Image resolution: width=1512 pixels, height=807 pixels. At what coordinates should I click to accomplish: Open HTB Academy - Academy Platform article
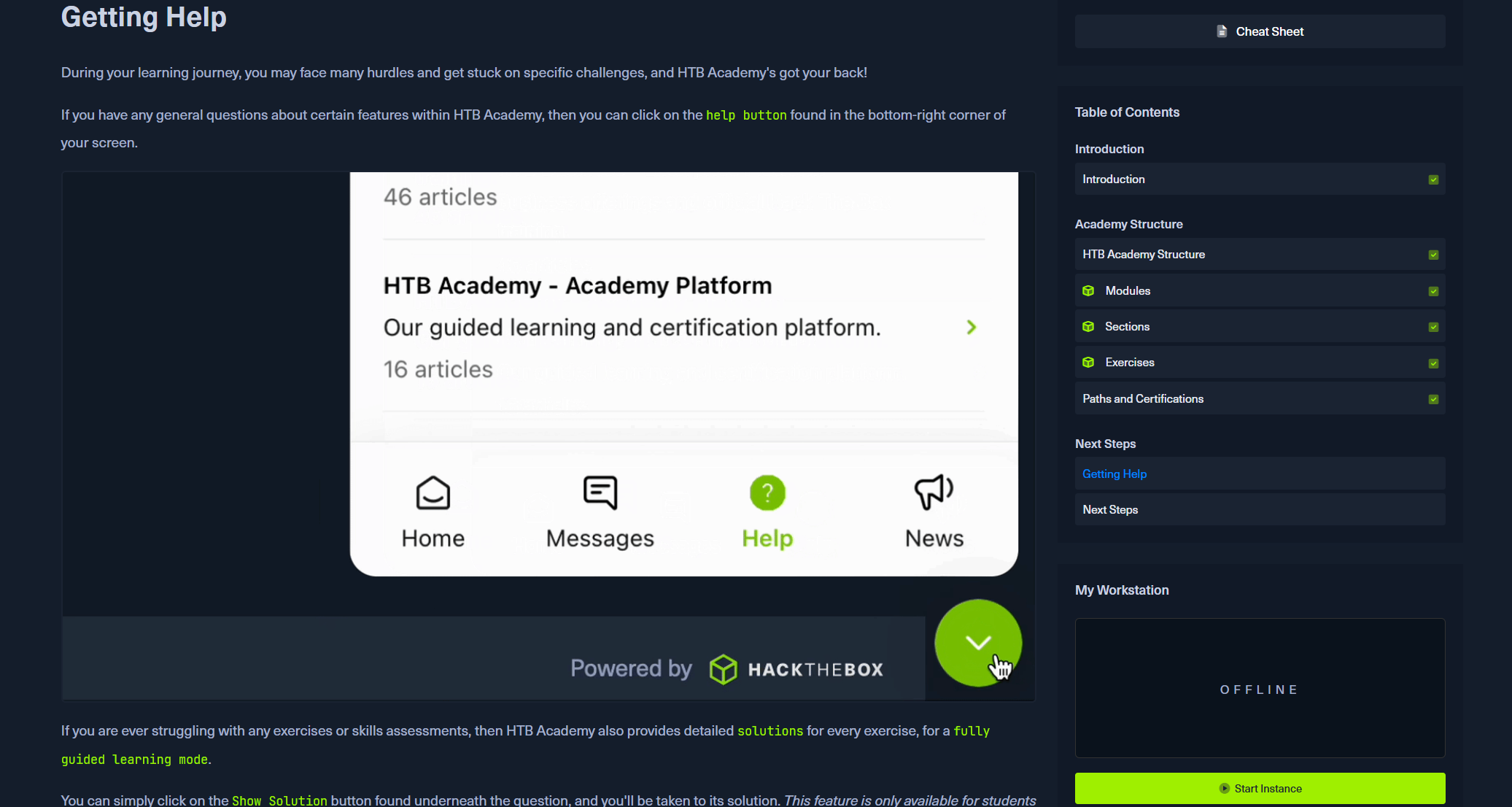(x=577, y=286)
